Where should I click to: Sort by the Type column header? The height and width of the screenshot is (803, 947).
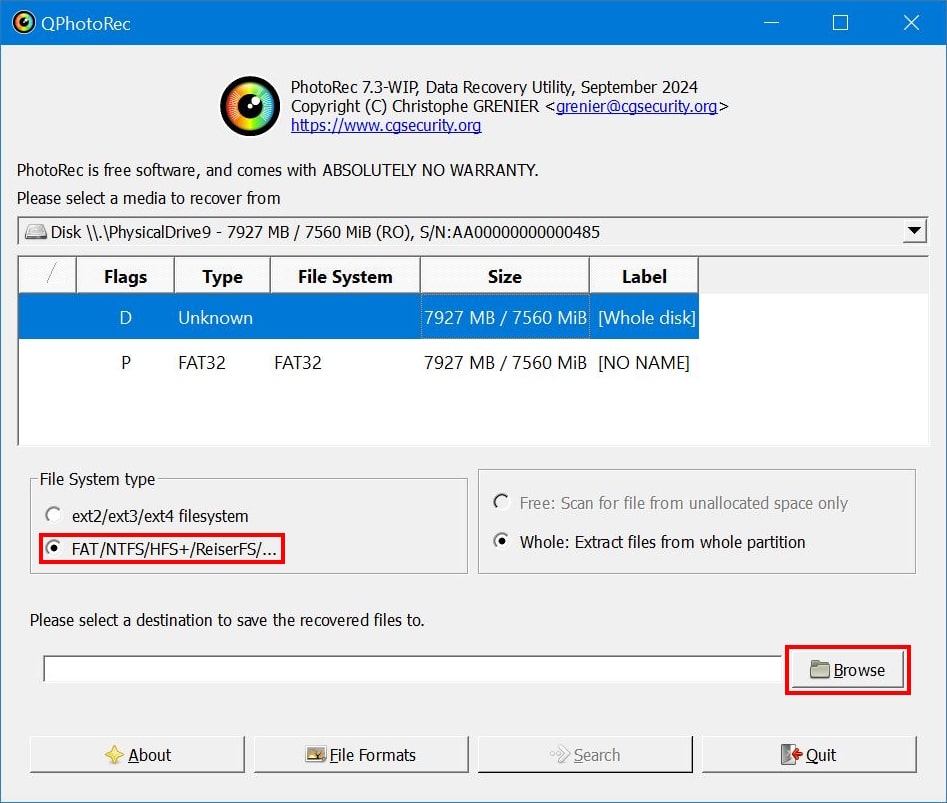click(222, 276)
